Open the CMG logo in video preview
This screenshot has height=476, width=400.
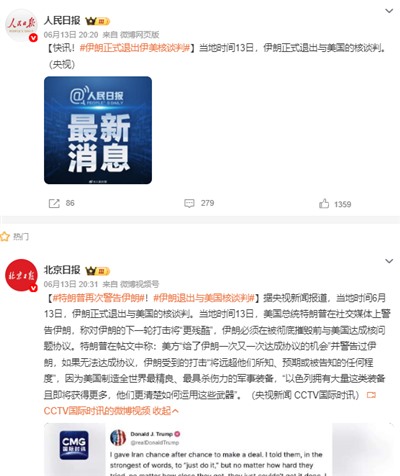74,445
